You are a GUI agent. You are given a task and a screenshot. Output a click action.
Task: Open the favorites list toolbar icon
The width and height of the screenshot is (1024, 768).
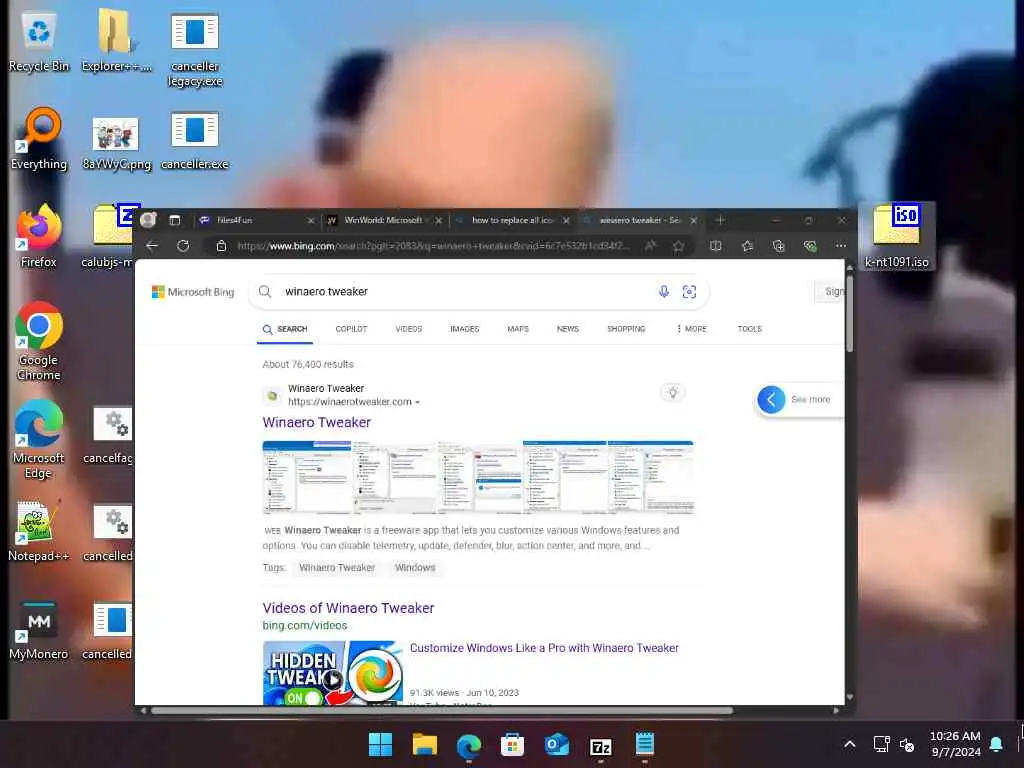[747, 246]
